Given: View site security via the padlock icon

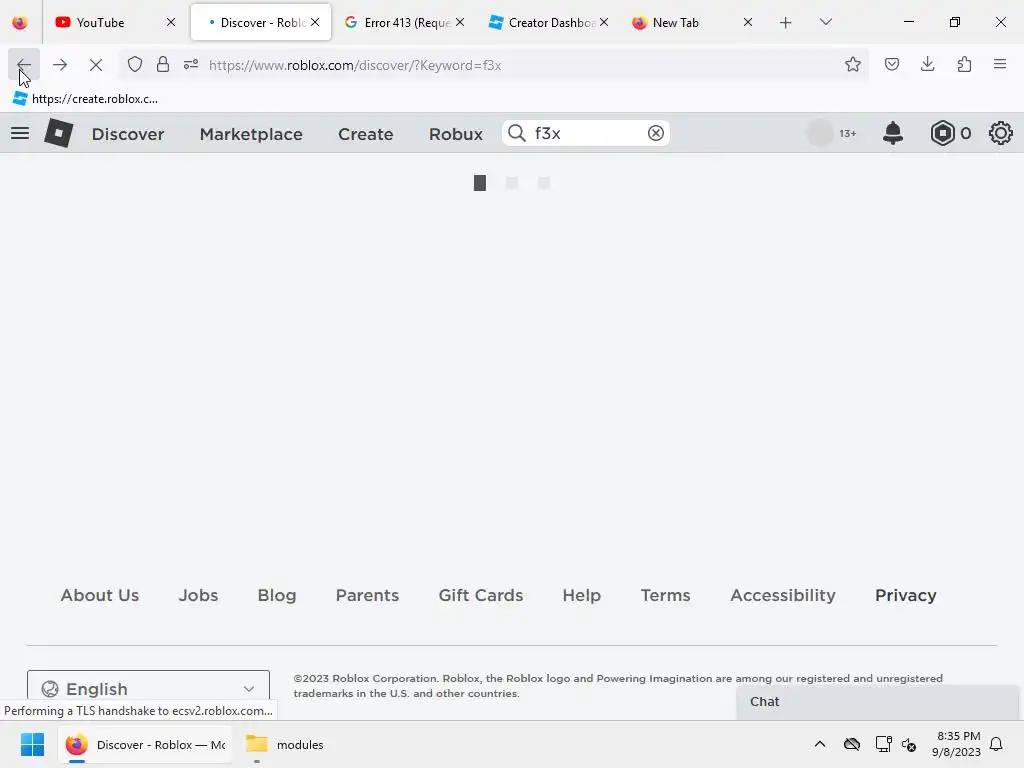Looking at the screenshot, I should tap(163, 65).
